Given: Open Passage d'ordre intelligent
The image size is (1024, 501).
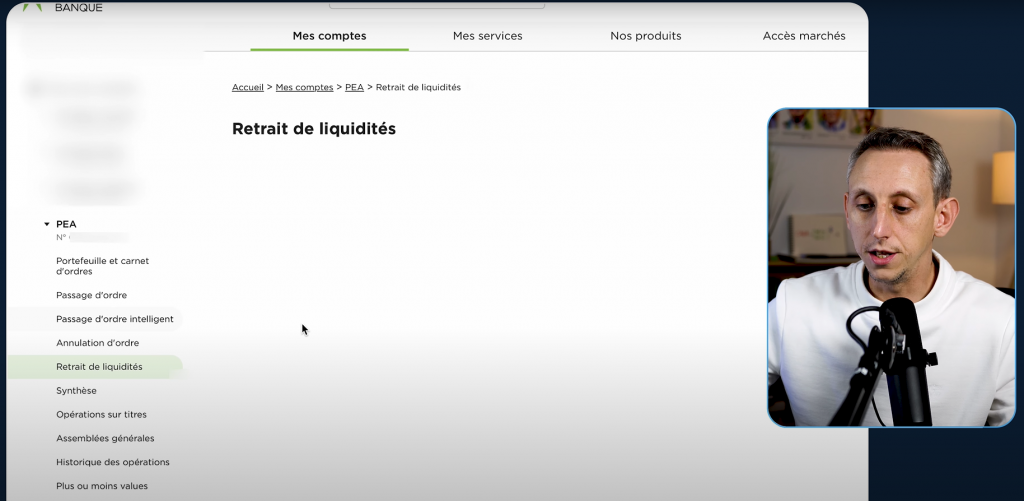Looking at the screenshot, I should click(114, 319).
